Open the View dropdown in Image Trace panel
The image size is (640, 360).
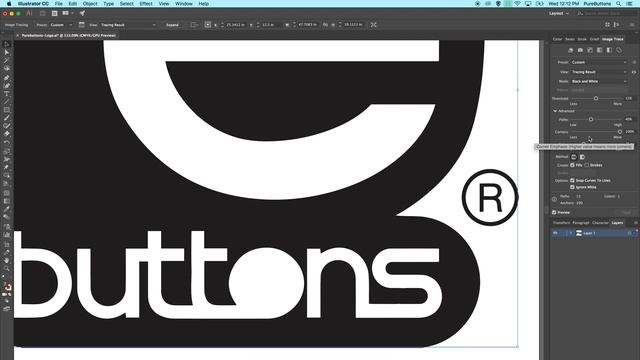pos(599,72)
